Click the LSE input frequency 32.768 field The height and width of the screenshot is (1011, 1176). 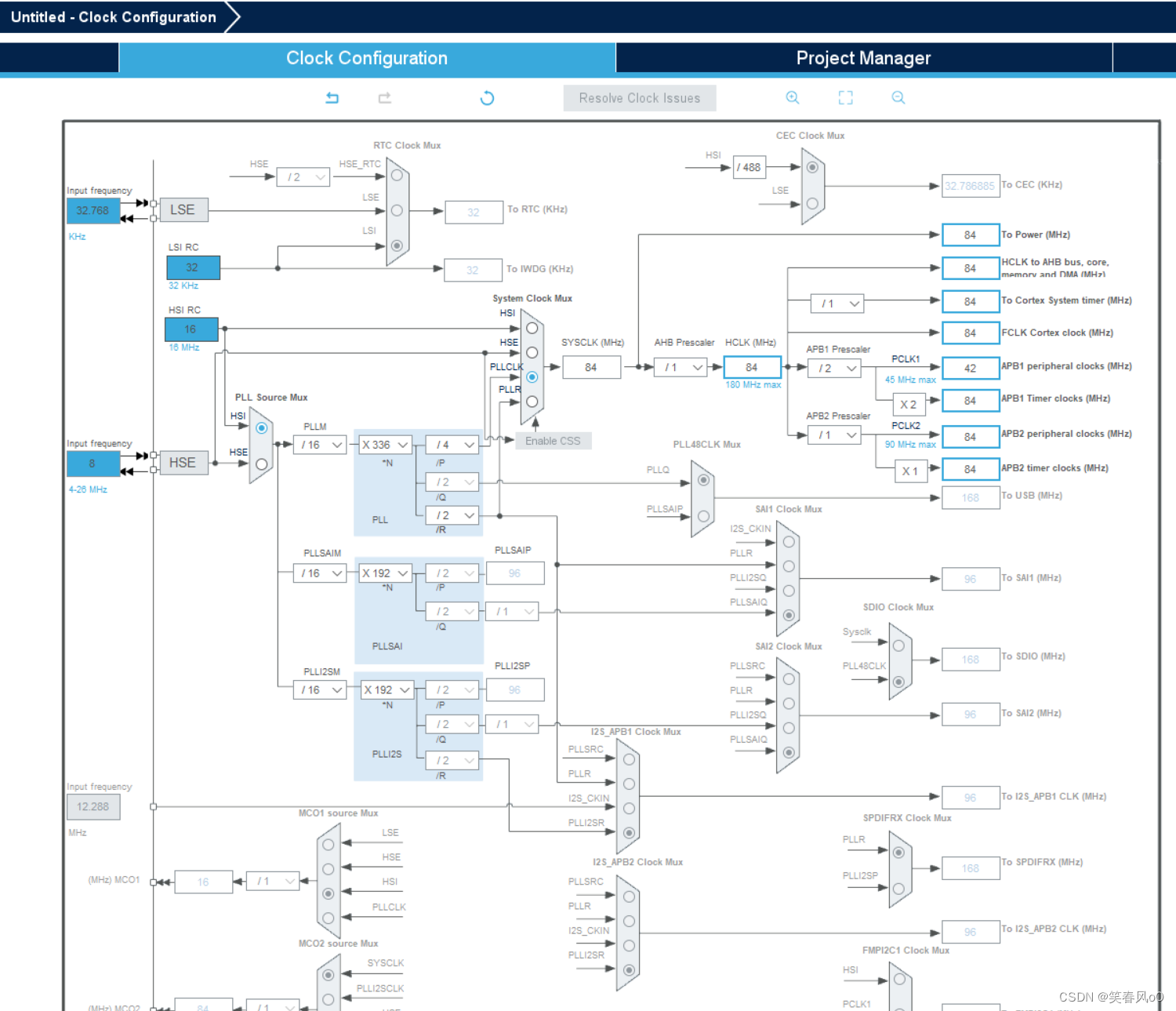[93, 211]
